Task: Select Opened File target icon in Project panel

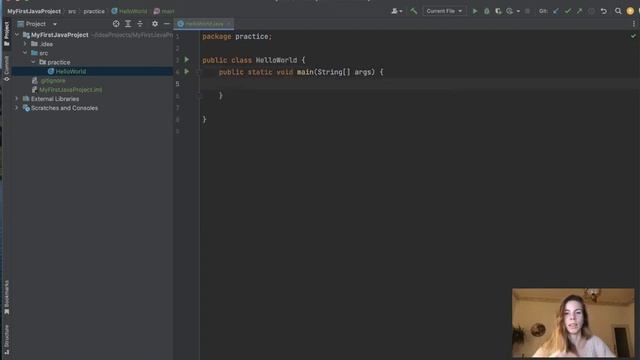Action: [116, 24]
